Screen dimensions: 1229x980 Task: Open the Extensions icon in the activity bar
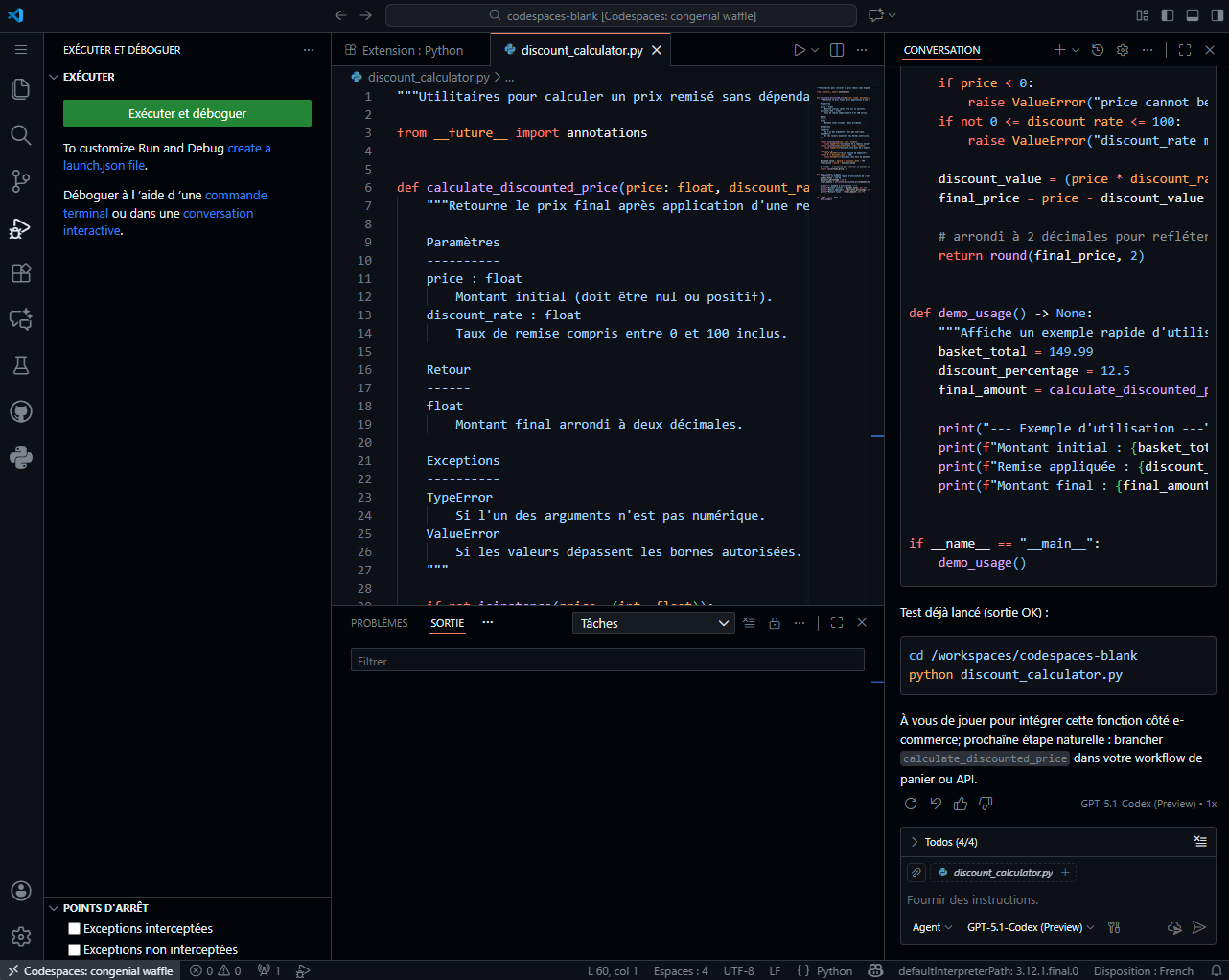pos(21,273)
